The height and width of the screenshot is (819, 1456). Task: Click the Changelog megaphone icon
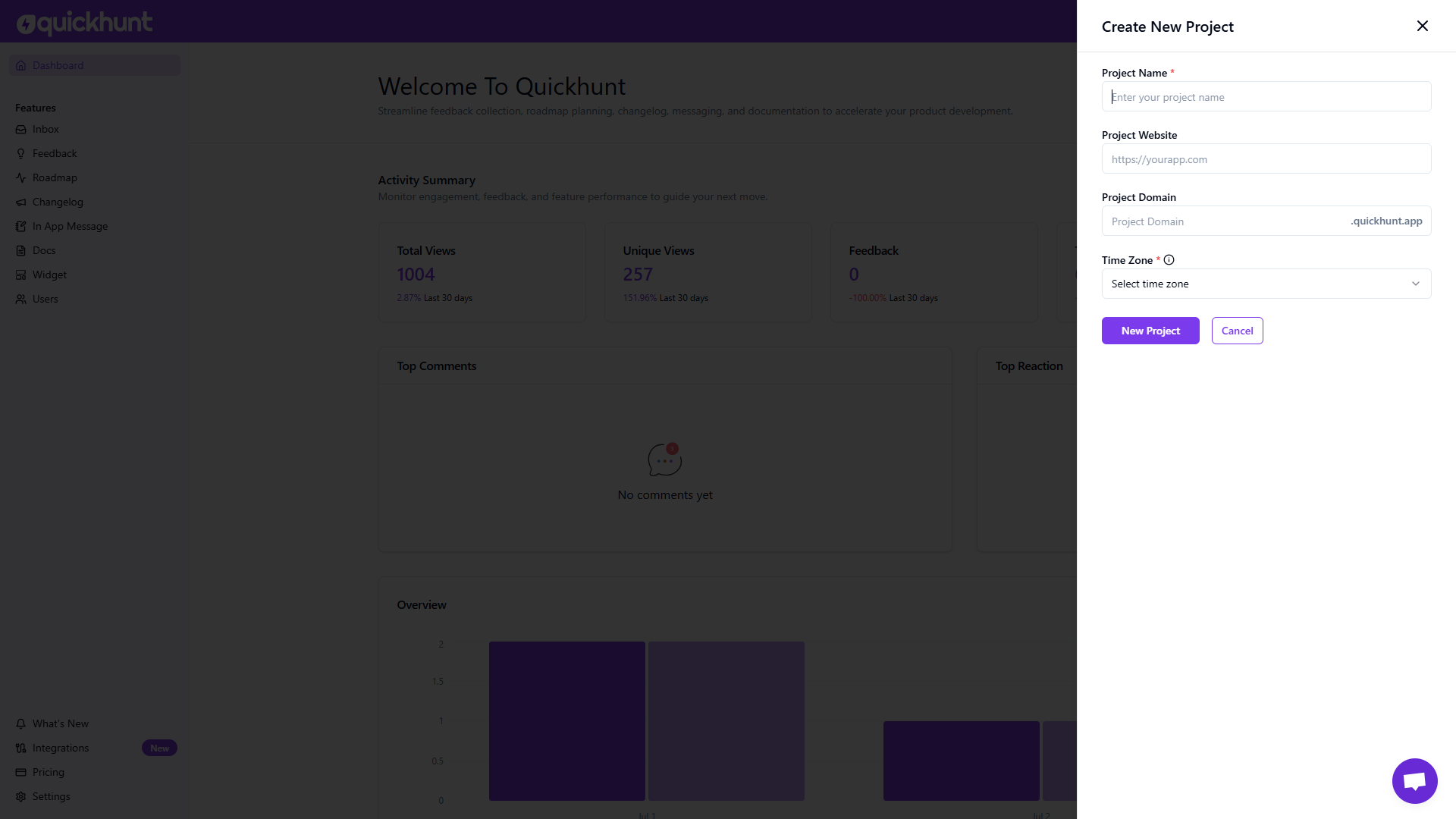(21, 202)
